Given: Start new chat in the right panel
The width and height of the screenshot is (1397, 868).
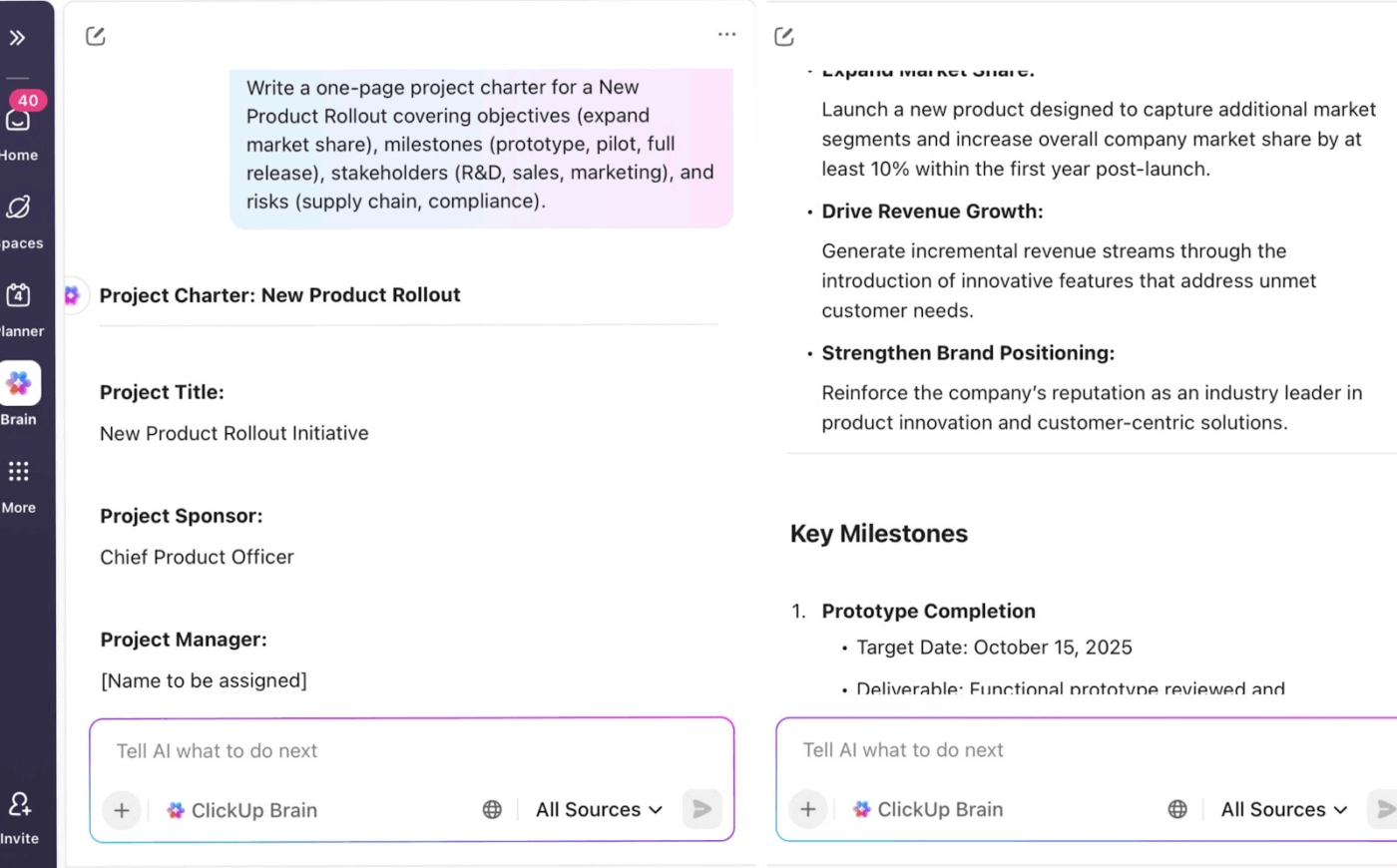Looking at the screenshot, I should [784, 37].
